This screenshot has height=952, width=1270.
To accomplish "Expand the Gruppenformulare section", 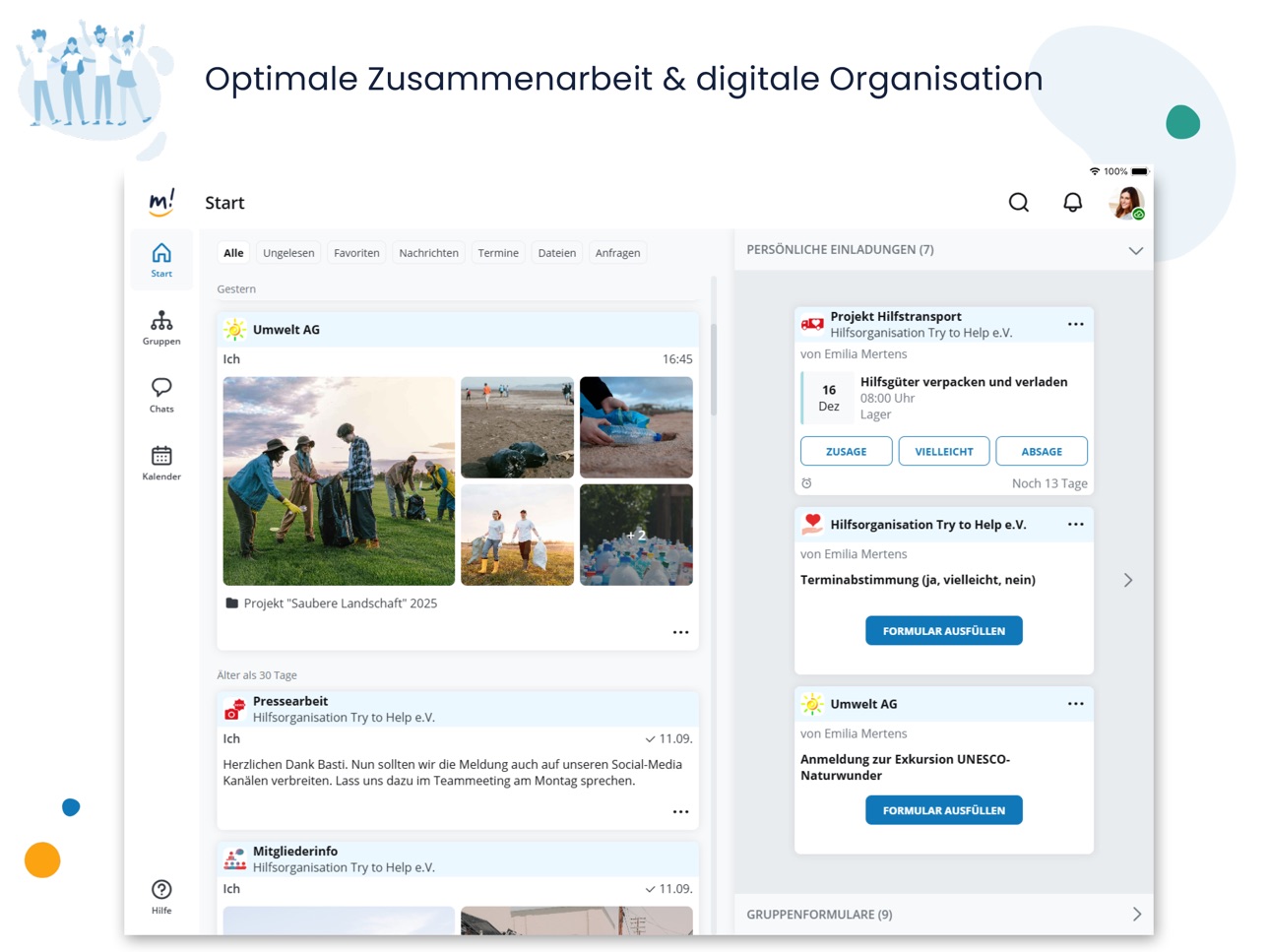I will (x=1137, y=915).
